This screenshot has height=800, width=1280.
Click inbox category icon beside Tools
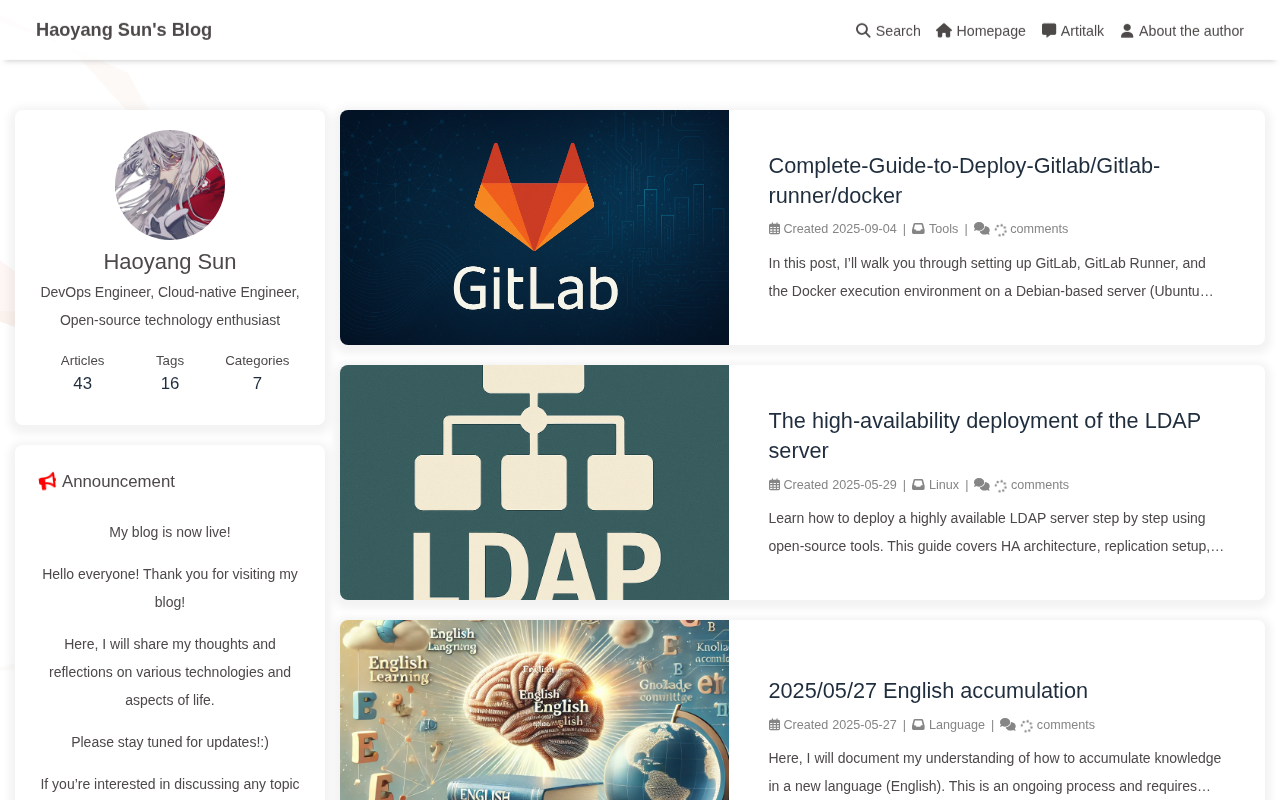coord(918,229)
